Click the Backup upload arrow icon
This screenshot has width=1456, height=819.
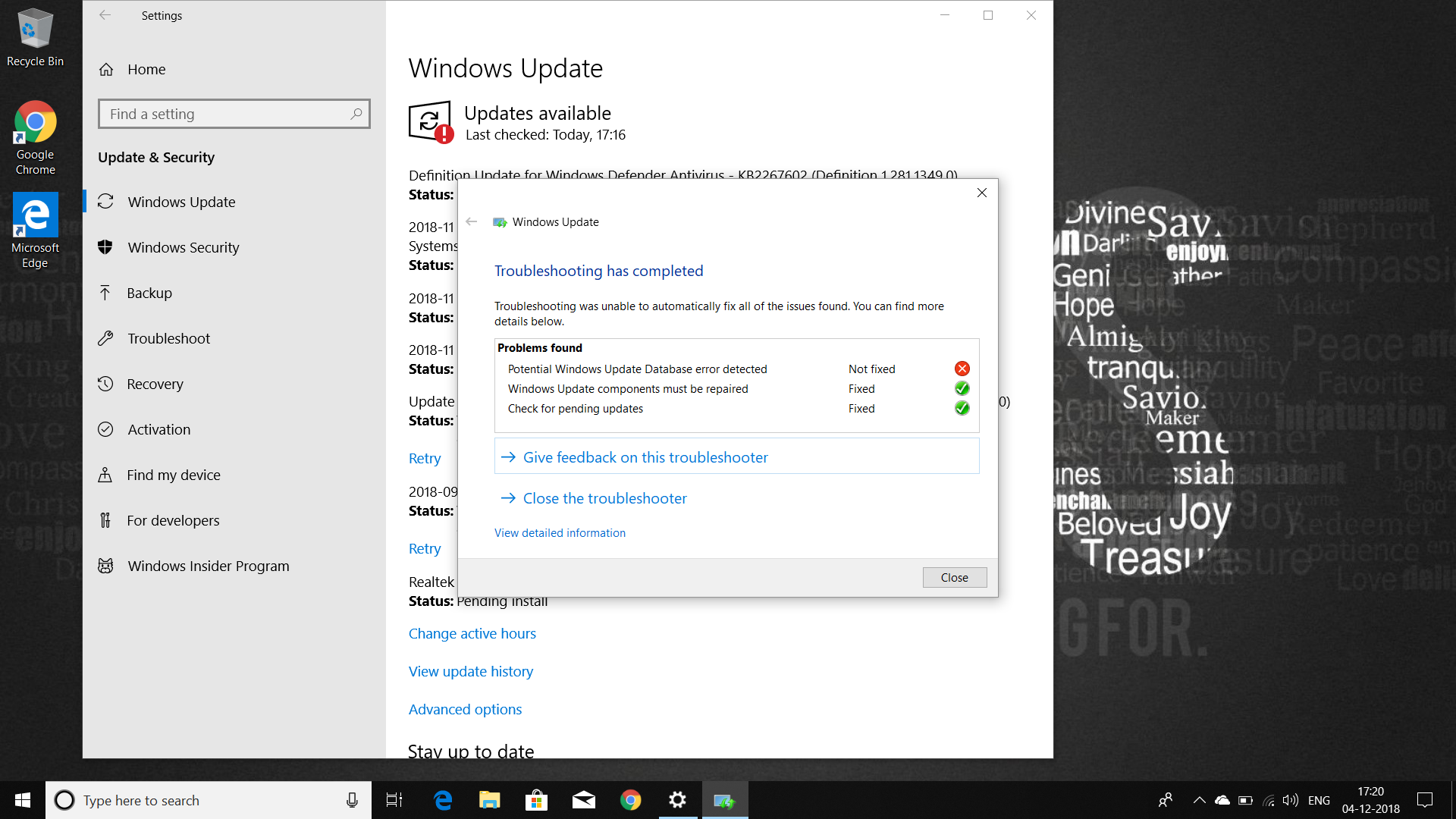(x=105, y=293)
